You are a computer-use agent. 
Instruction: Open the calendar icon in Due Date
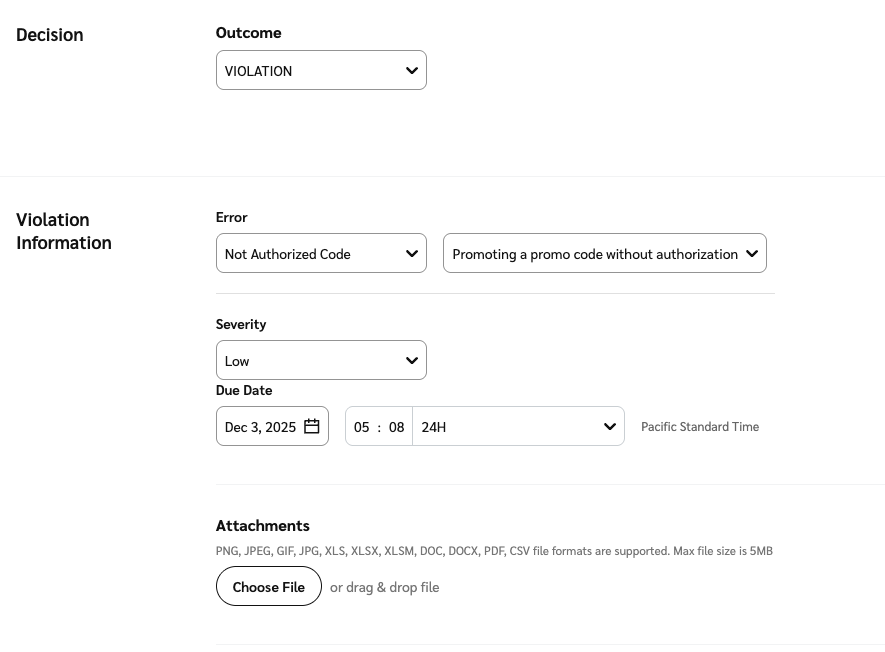coord(312,427)
